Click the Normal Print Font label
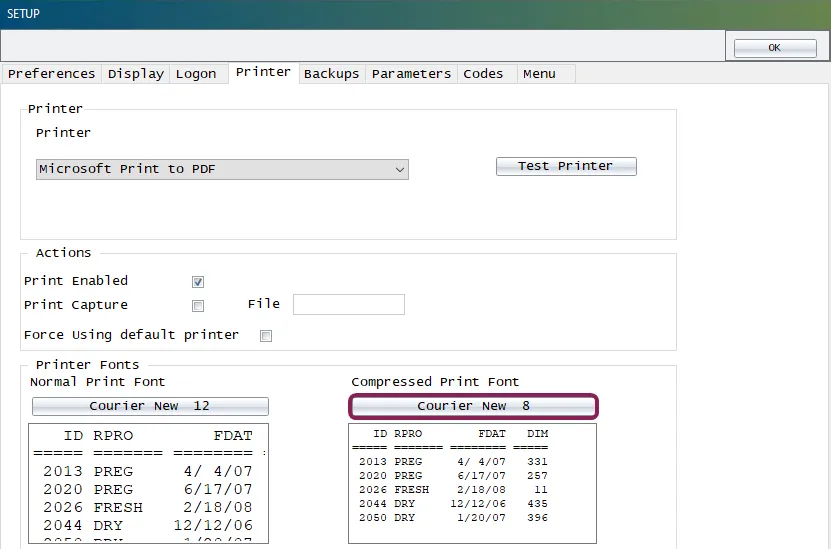The width and height of the screenshot is (831, 549). tap(98, 382)
